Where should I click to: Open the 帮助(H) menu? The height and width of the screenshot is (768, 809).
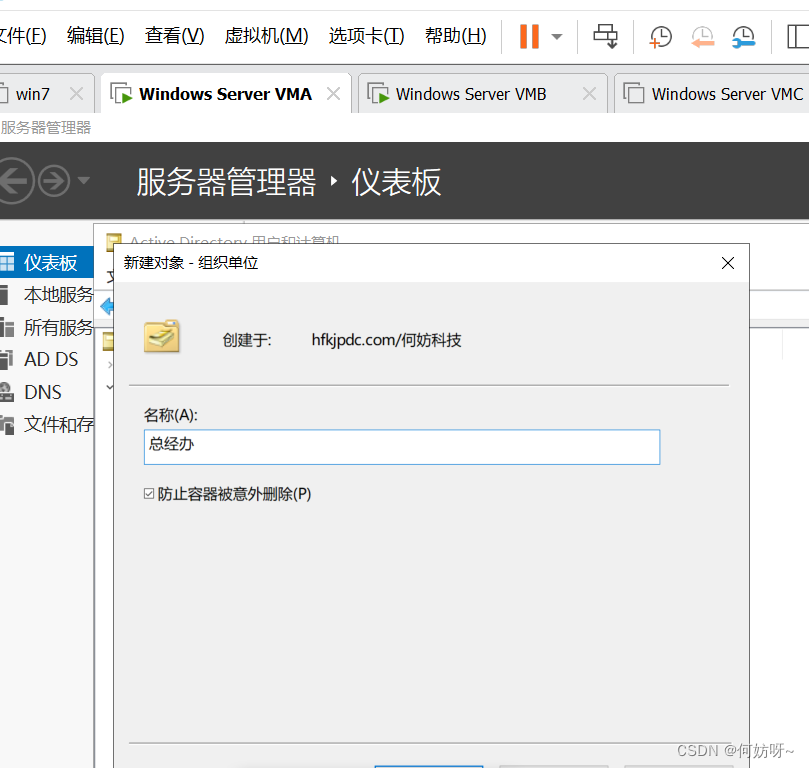[455, 36]
